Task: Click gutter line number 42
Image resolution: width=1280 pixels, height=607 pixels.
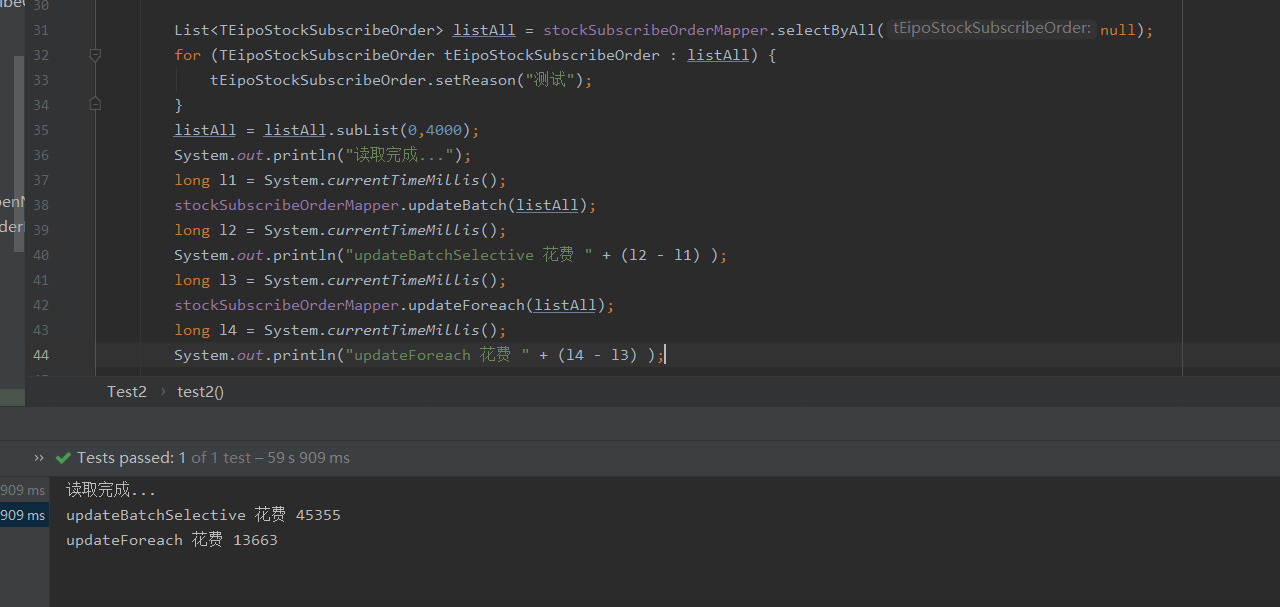Action: [40, 305]
